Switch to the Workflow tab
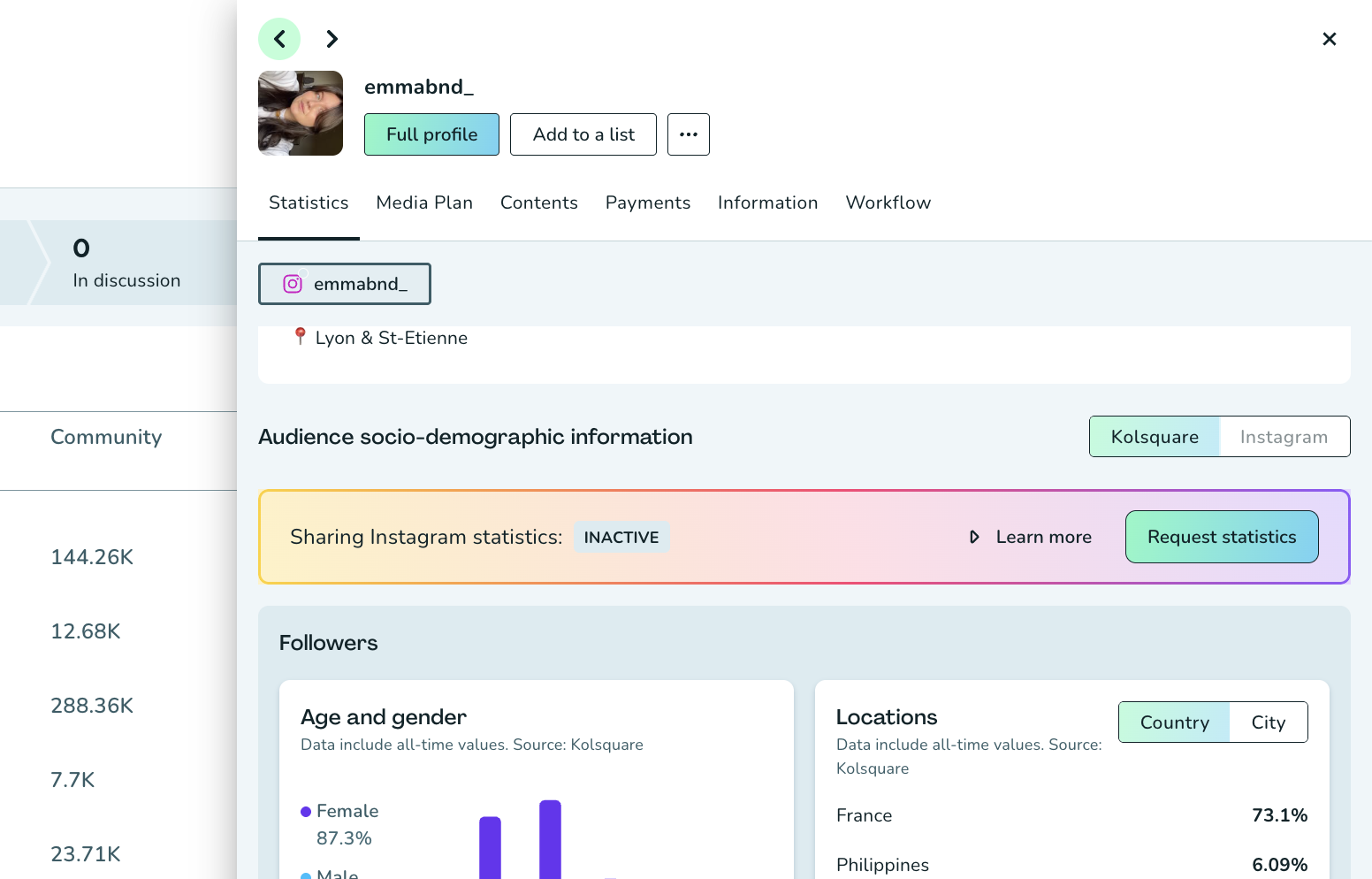 pos(888,203)
